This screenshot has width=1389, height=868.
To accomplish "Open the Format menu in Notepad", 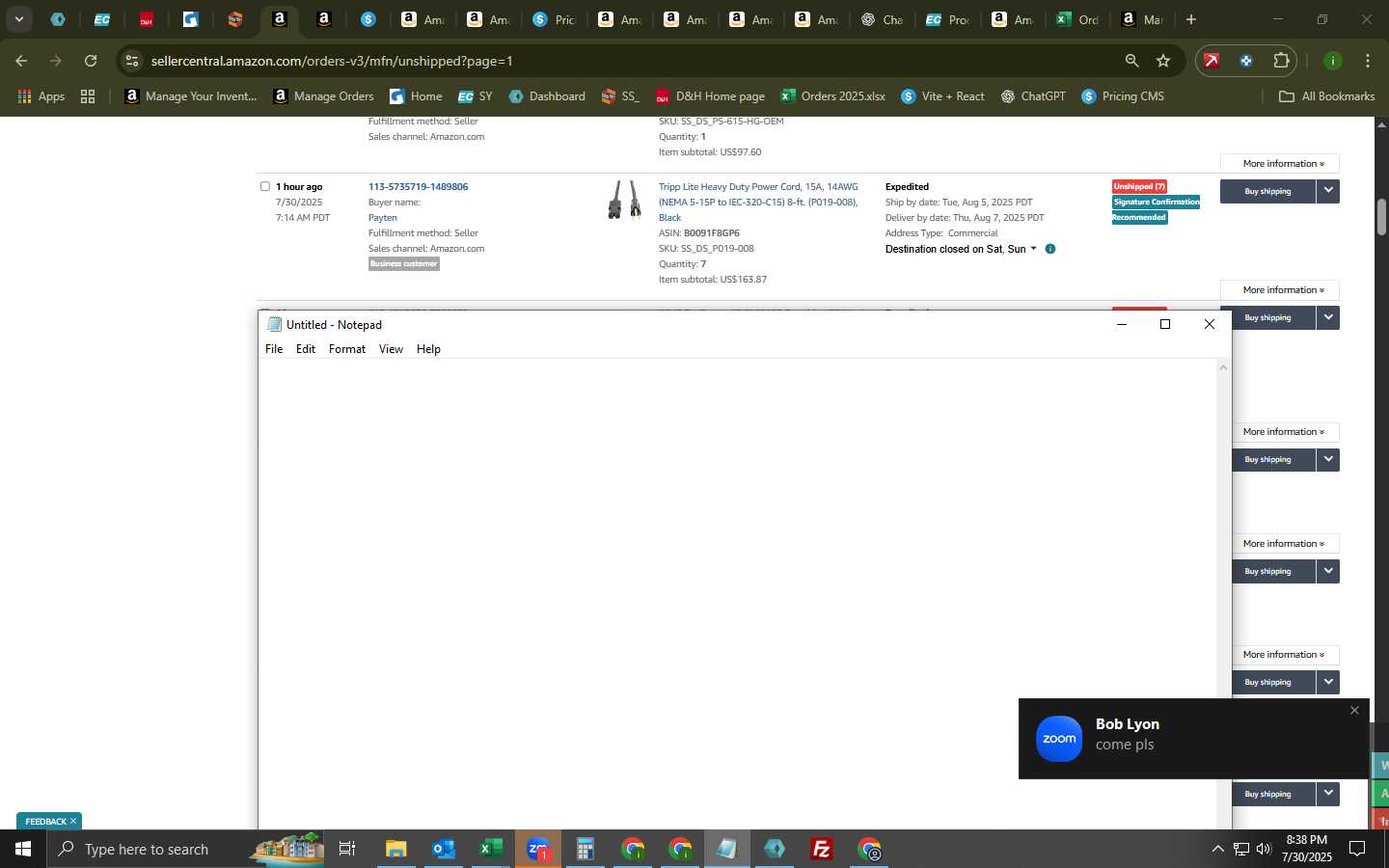I will (x=347, y=349).
